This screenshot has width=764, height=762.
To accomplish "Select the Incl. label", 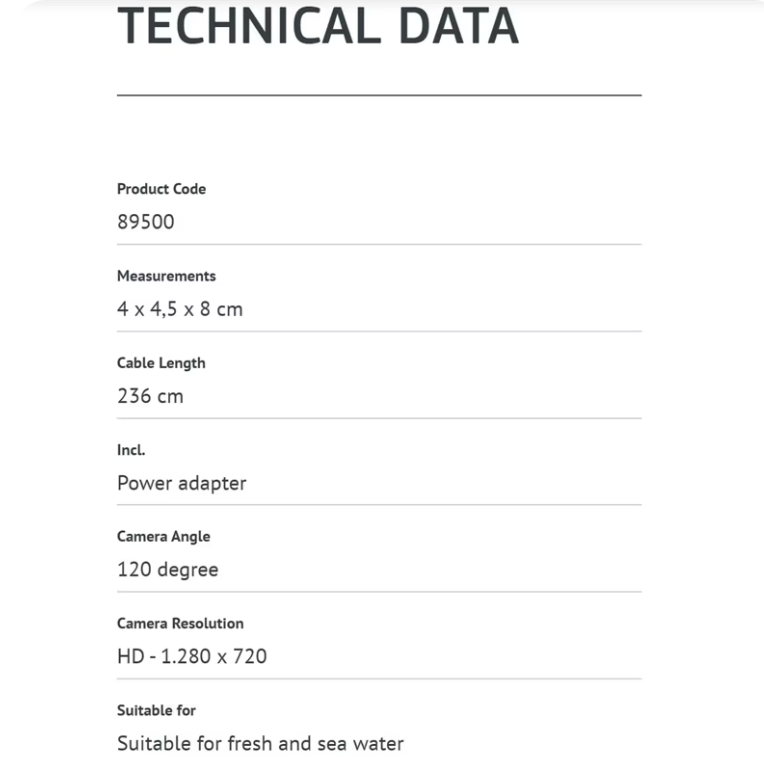I will click(131, 450).
